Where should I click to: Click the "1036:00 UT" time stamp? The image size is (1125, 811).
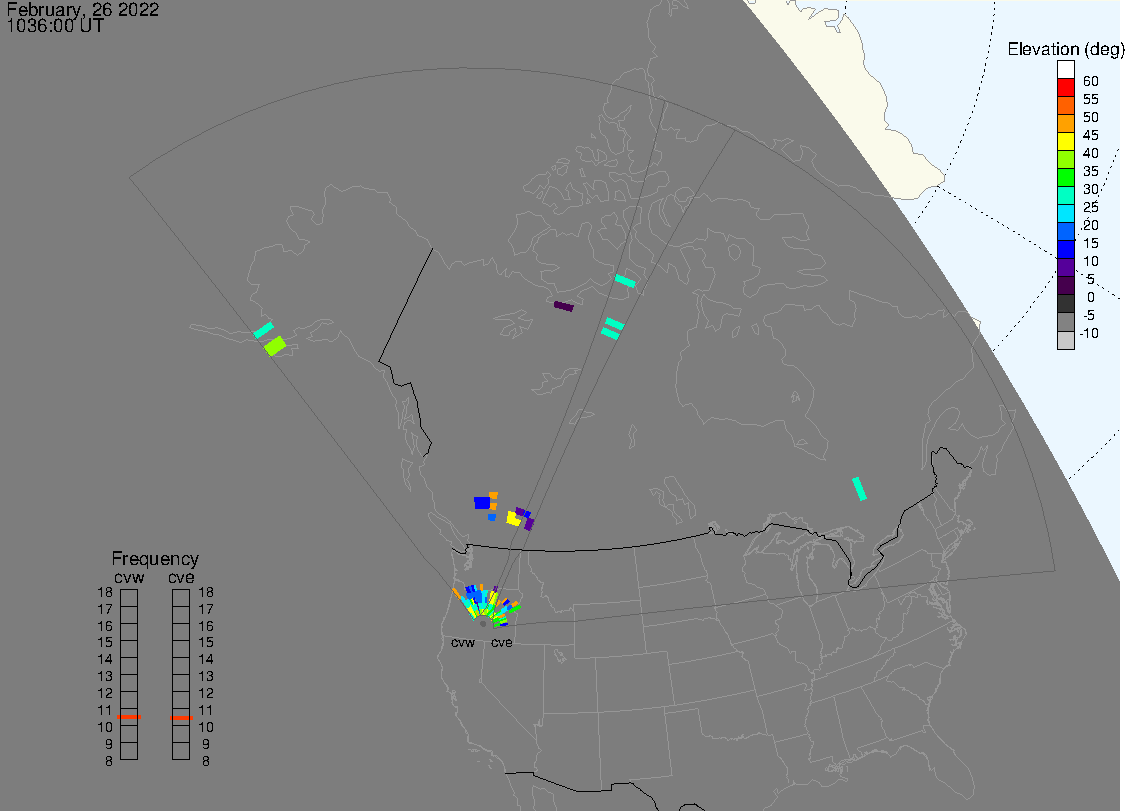coord(55,26)
